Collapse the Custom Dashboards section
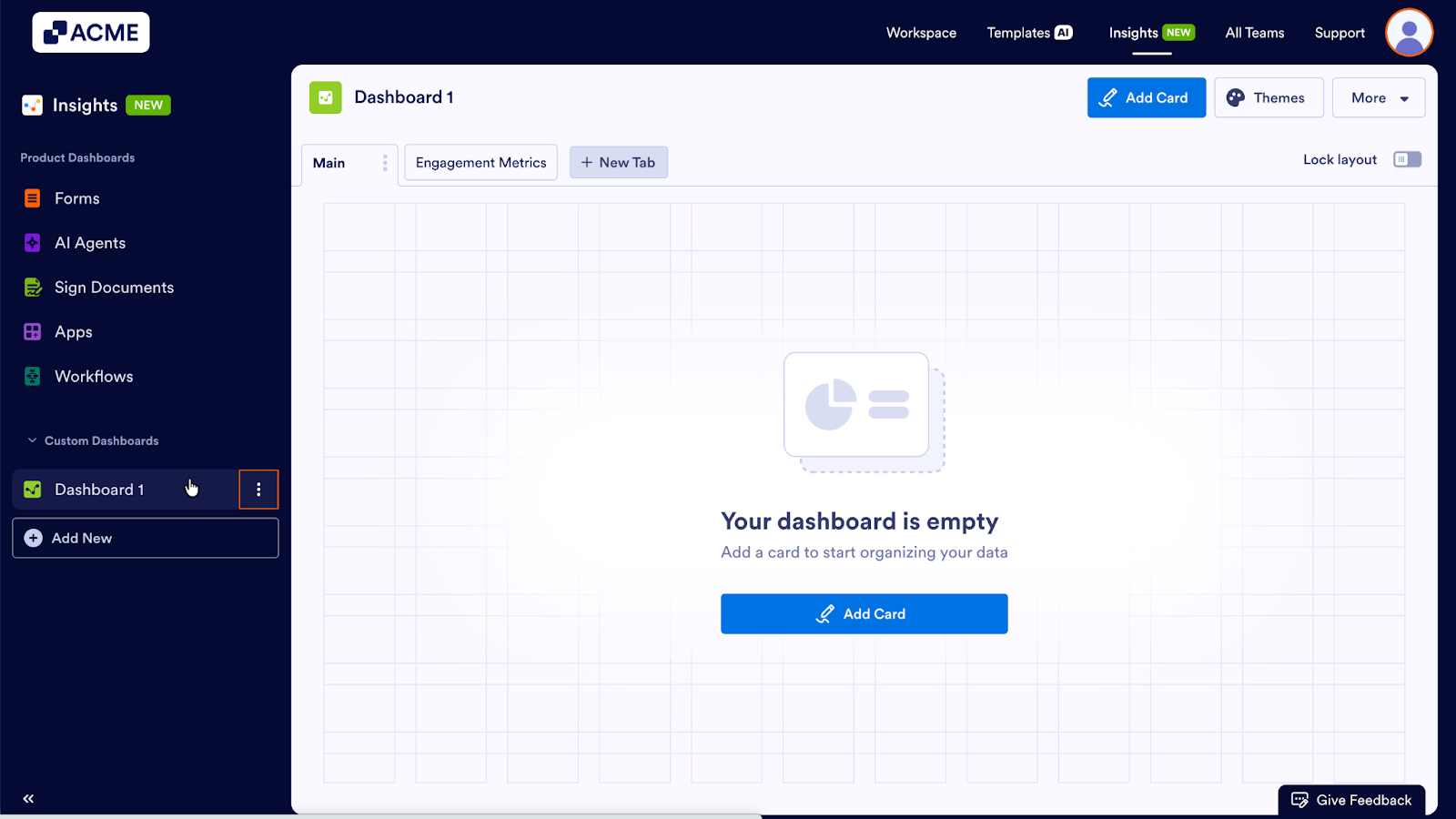The height and width of the screenshot is (819, 1456). (30, 440)
